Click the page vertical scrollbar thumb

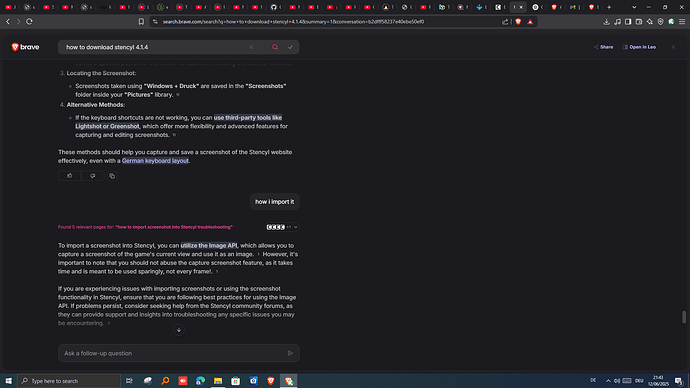pos(684,317)
